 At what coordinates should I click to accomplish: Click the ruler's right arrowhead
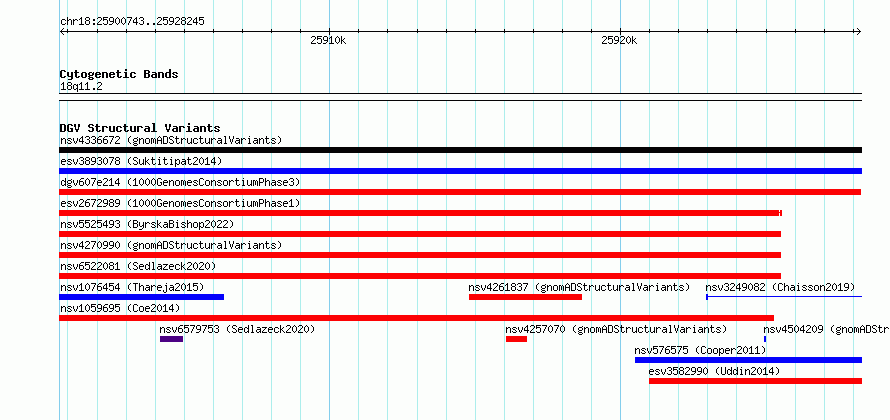858,32
